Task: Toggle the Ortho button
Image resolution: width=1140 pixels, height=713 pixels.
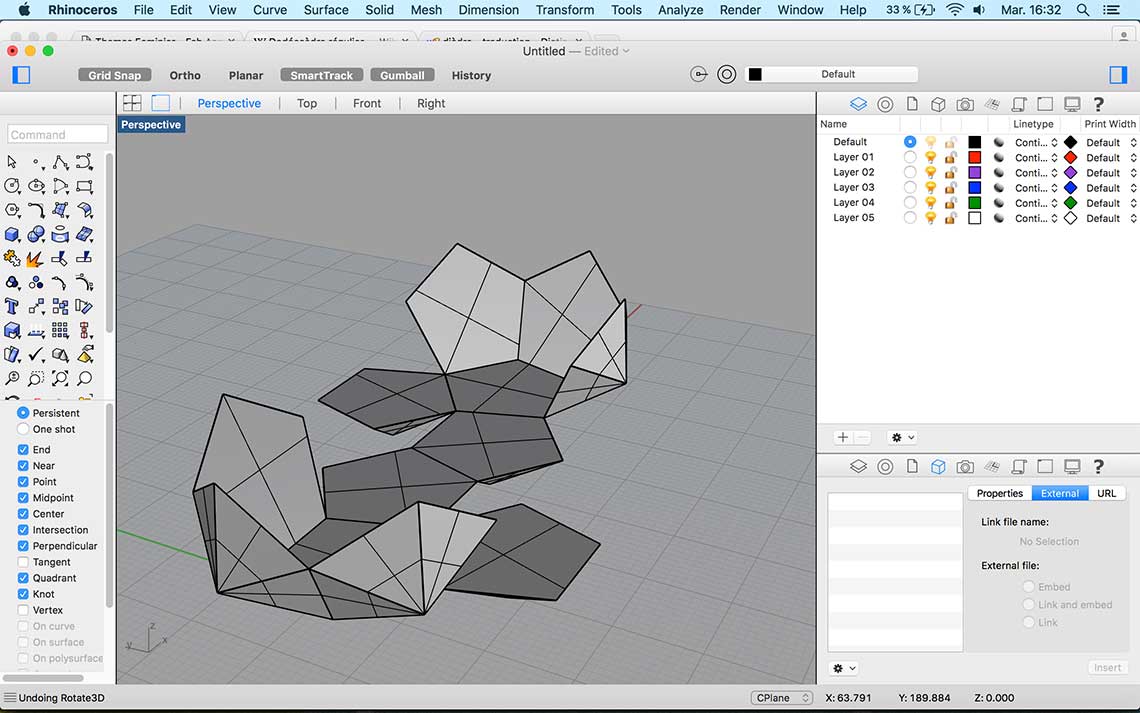Action: click(x=185, y=75)
